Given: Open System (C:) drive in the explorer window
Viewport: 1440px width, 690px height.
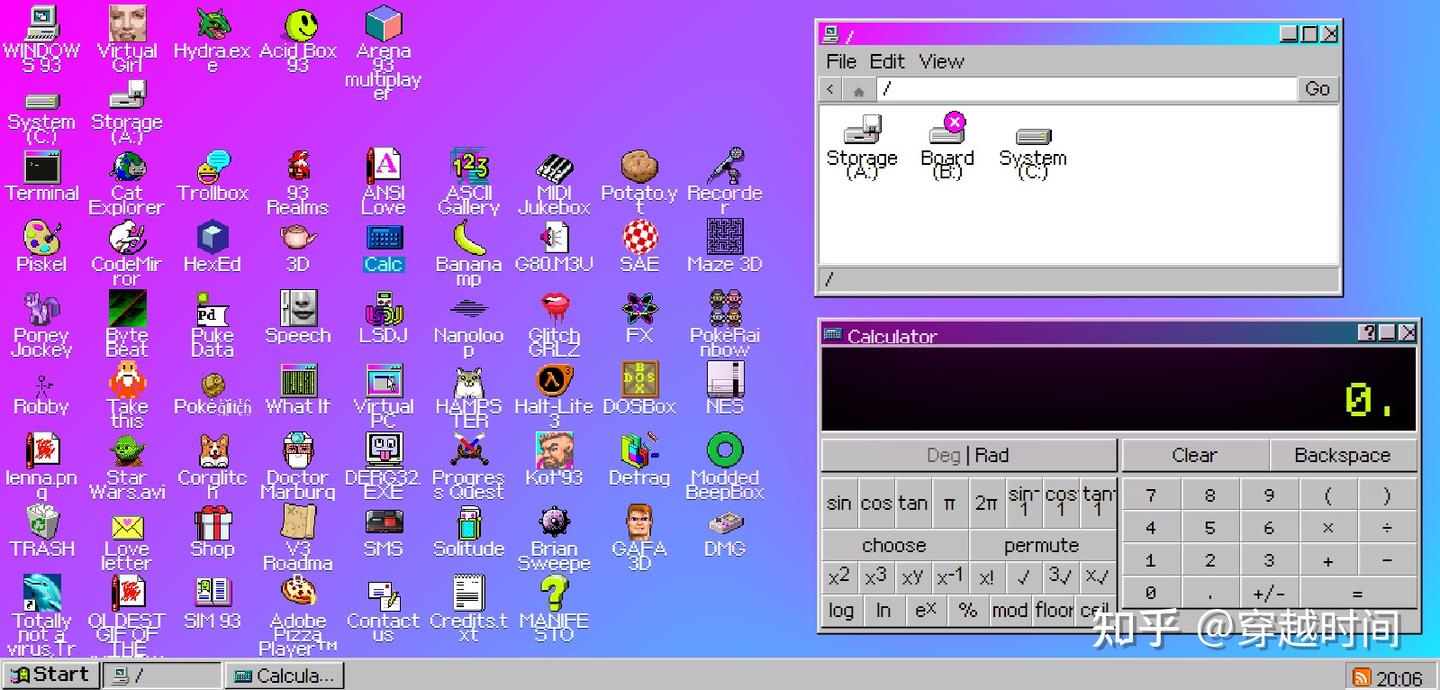Looking at the screenshot, I should pyautogui.click(x=1032, y=140).
